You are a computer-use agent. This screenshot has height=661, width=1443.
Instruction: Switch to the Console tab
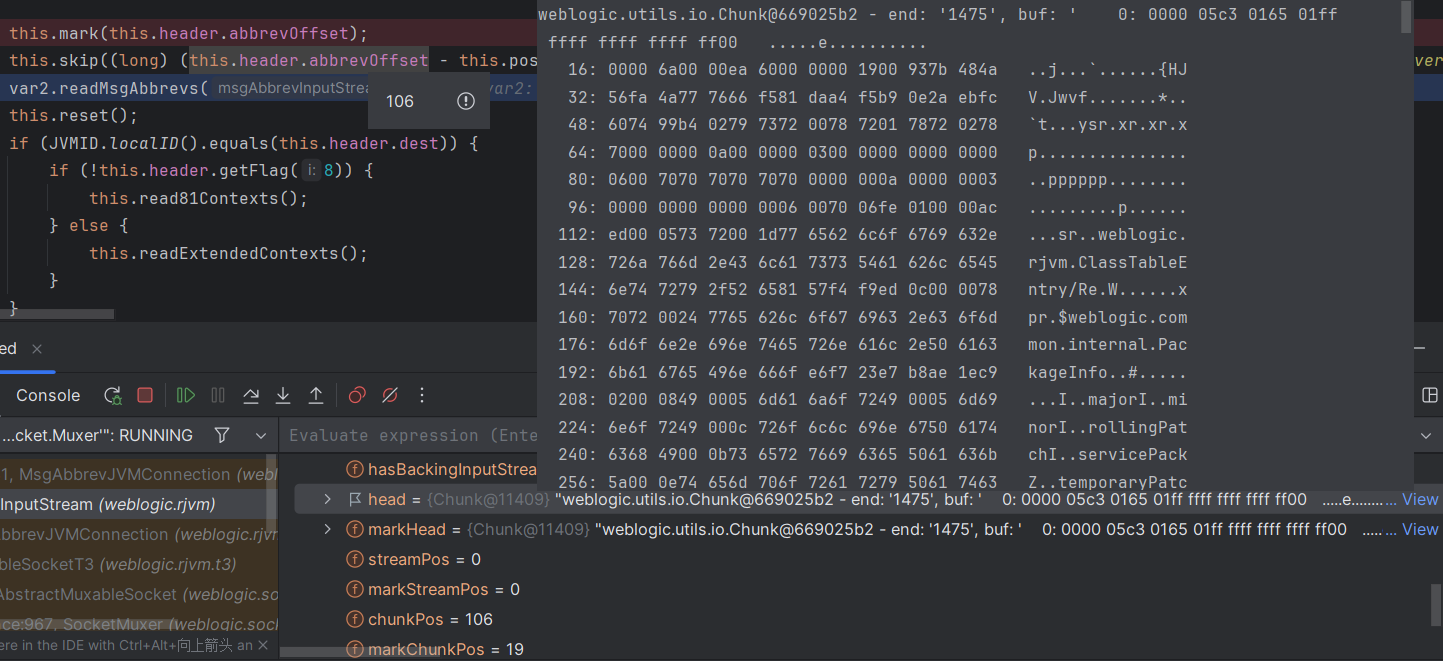48,395
